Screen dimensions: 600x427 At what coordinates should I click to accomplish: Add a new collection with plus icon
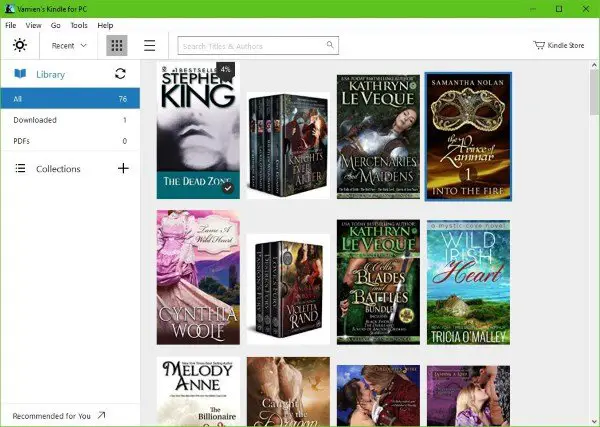tap(123, 168)
